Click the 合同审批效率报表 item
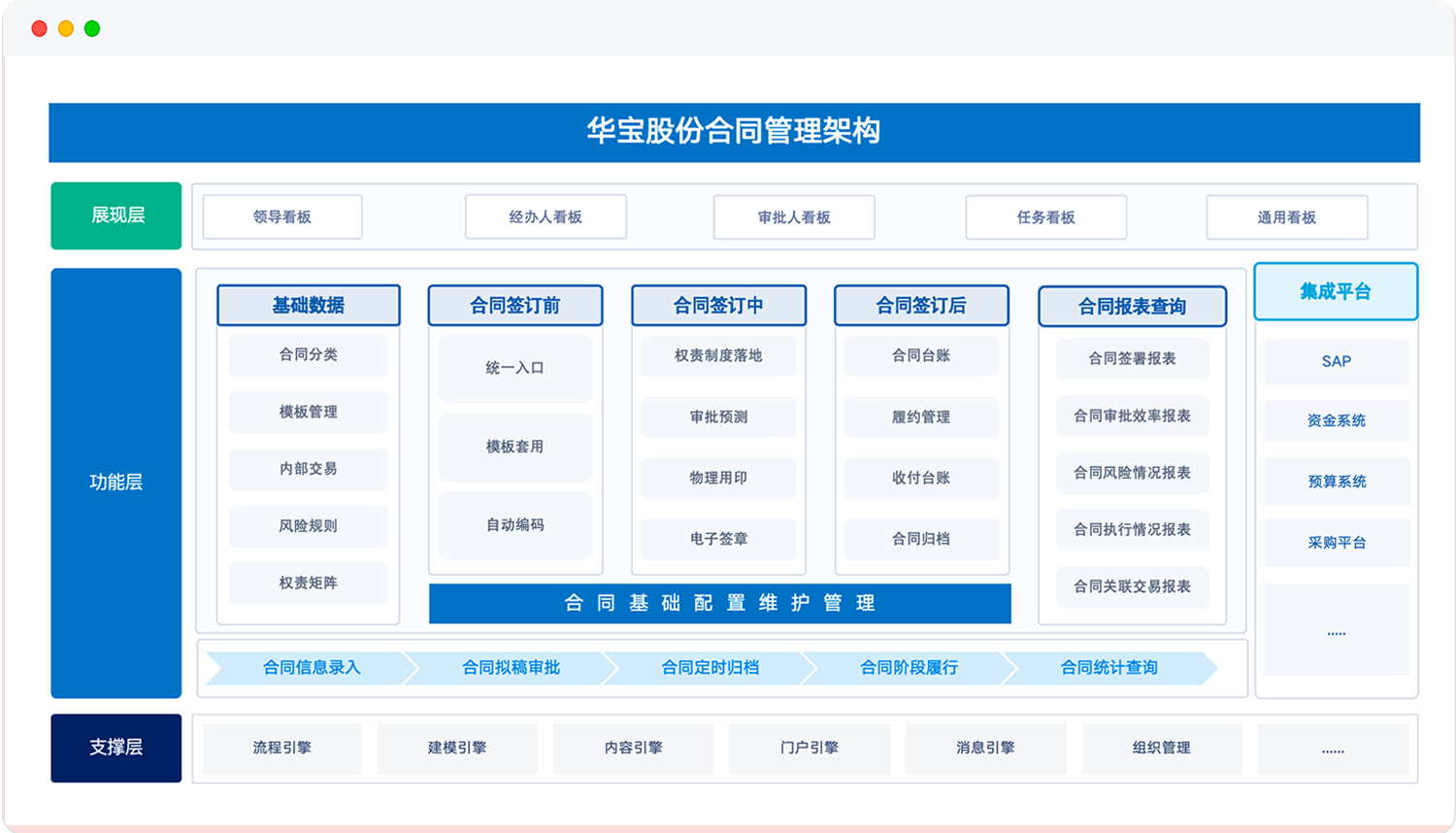The image size is (1456, 833). click(x=1133, y=416)
